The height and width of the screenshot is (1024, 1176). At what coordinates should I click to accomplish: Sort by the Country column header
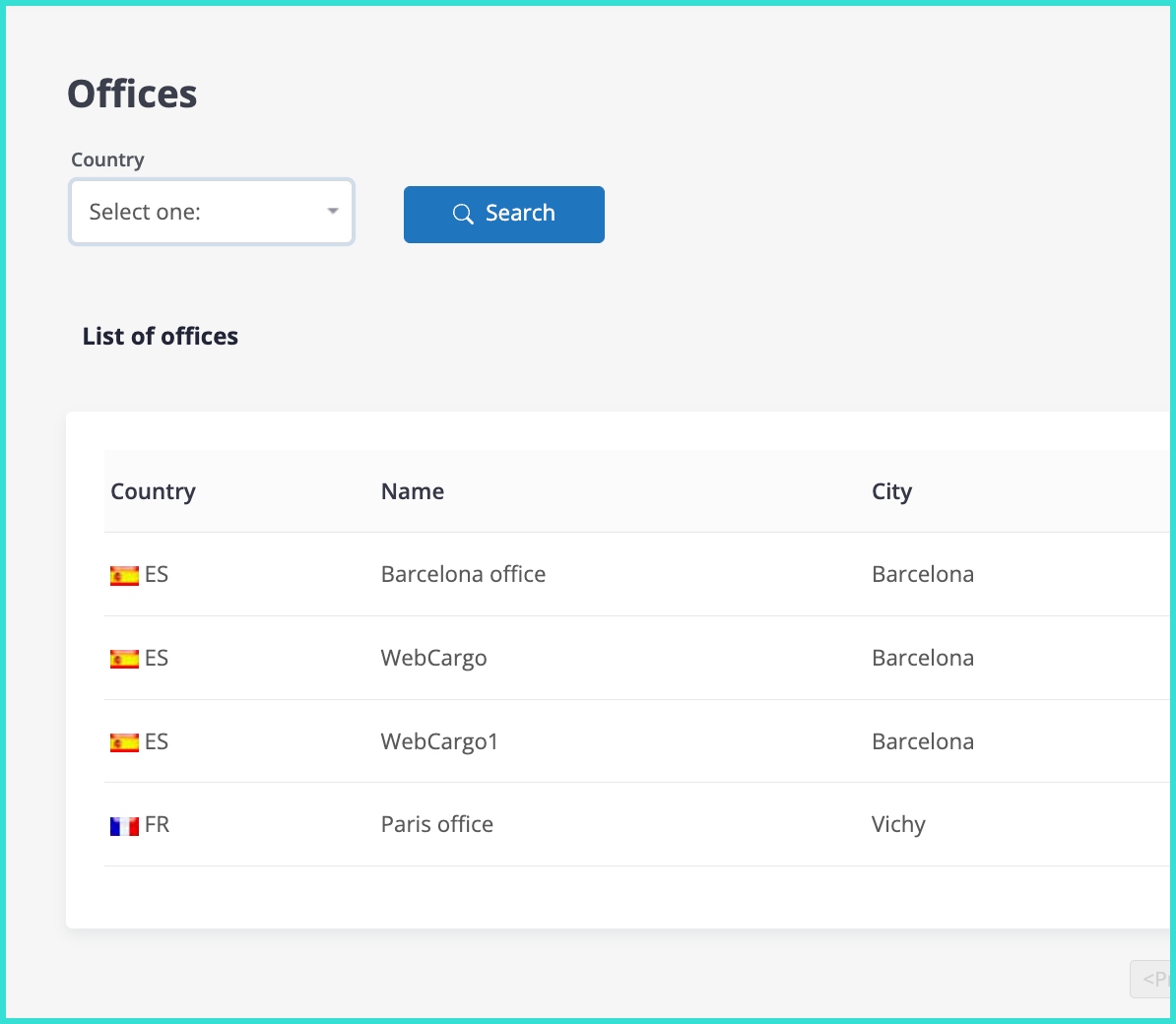click(x=153, y=491)
